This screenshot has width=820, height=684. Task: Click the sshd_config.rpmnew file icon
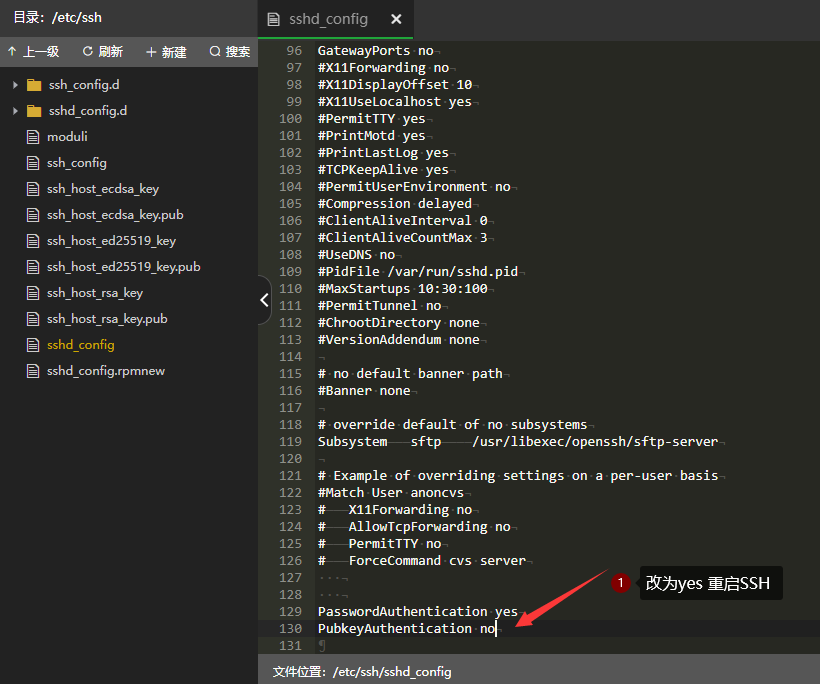tap(33, 371)
